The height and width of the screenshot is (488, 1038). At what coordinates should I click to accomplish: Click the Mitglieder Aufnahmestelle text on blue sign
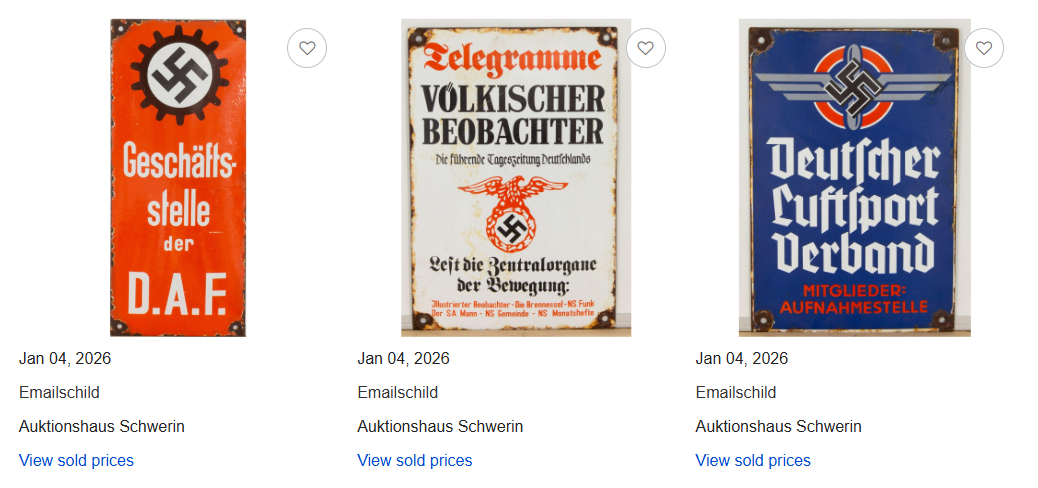[x=855, y=298]
